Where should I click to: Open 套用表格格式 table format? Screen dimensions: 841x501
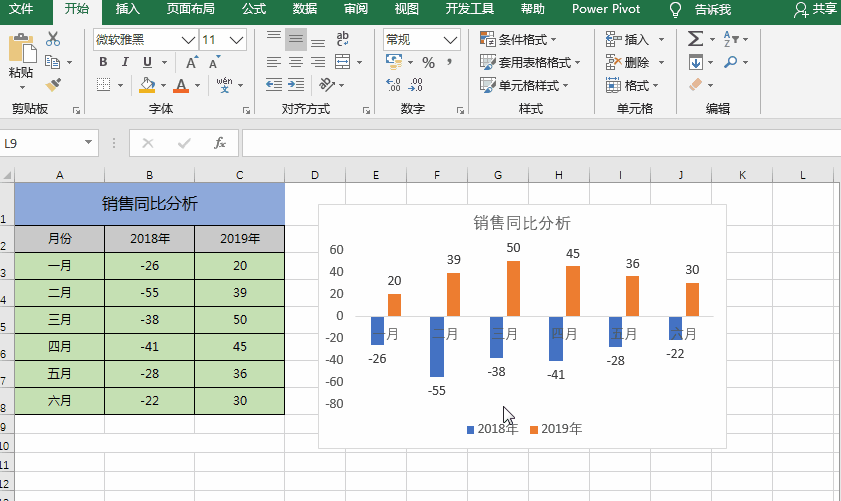pos(530,63)
